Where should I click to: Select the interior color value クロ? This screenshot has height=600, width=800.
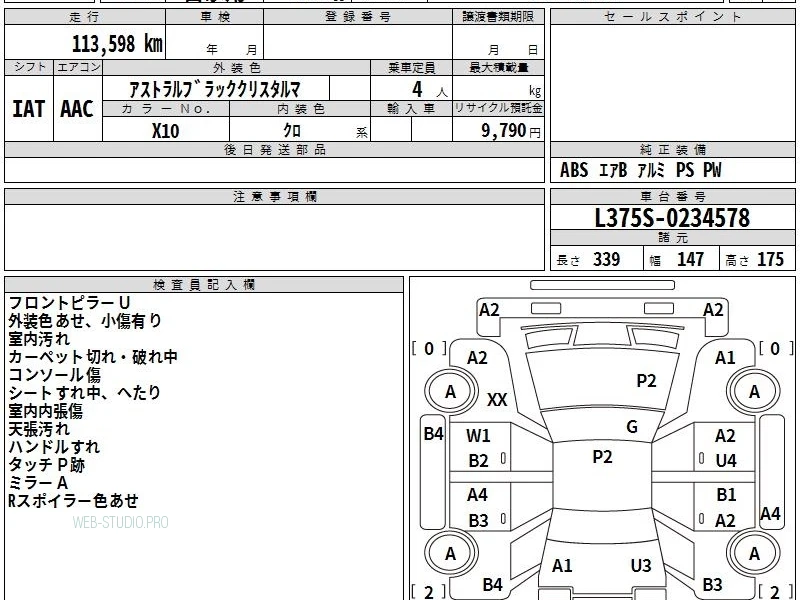(x=292, y=131)
